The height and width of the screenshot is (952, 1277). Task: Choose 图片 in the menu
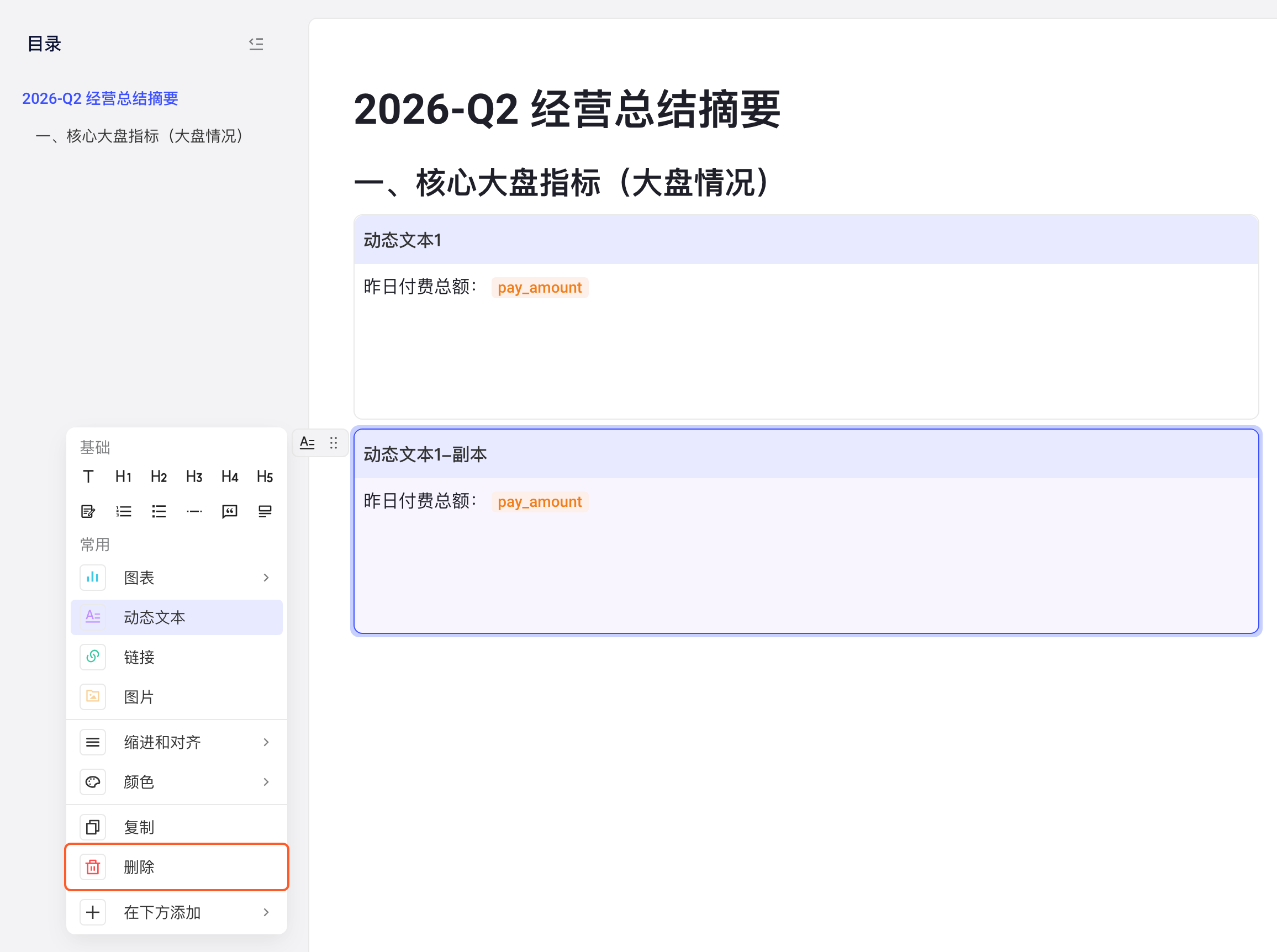coord(176,697)
